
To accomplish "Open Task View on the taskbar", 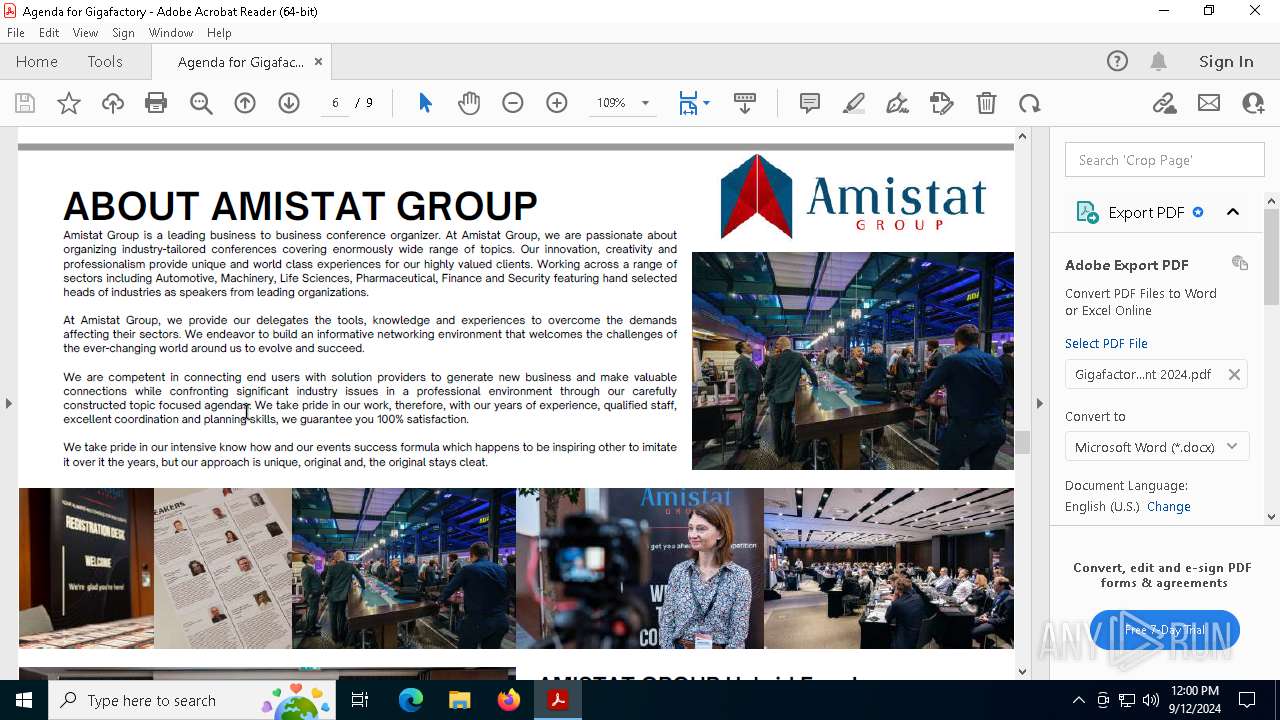I will click(x=360, y=700).
